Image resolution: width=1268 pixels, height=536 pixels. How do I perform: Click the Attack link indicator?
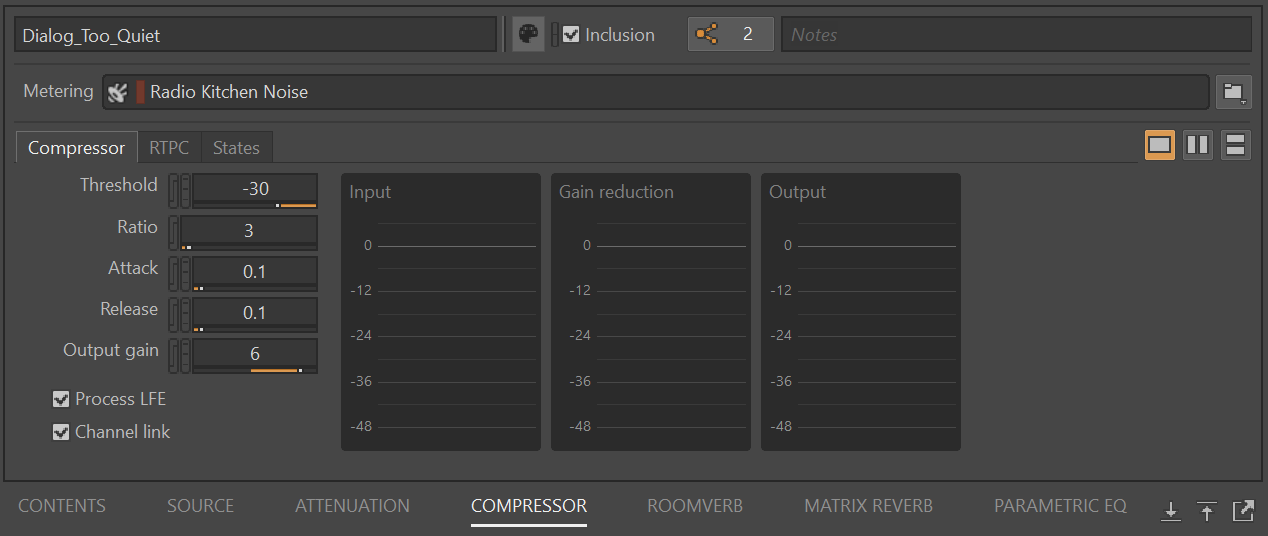[173, 273]
